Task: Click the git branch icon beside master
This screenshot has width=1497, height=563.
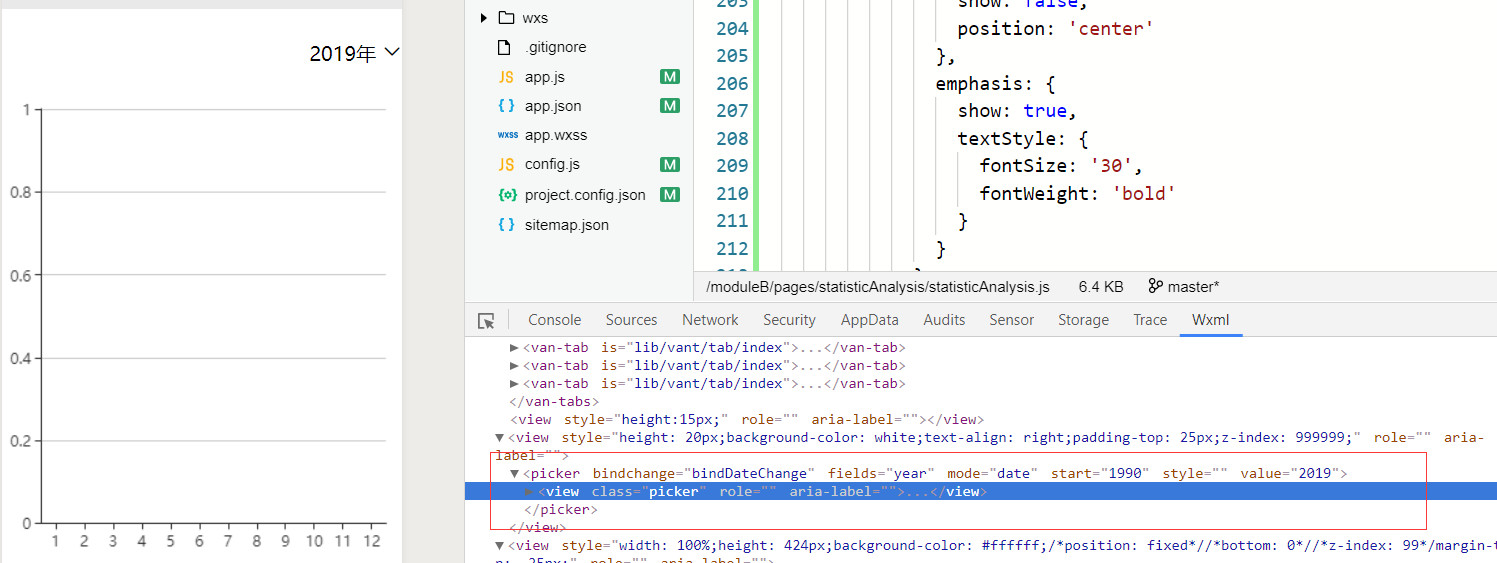Action: [1156, 287]
